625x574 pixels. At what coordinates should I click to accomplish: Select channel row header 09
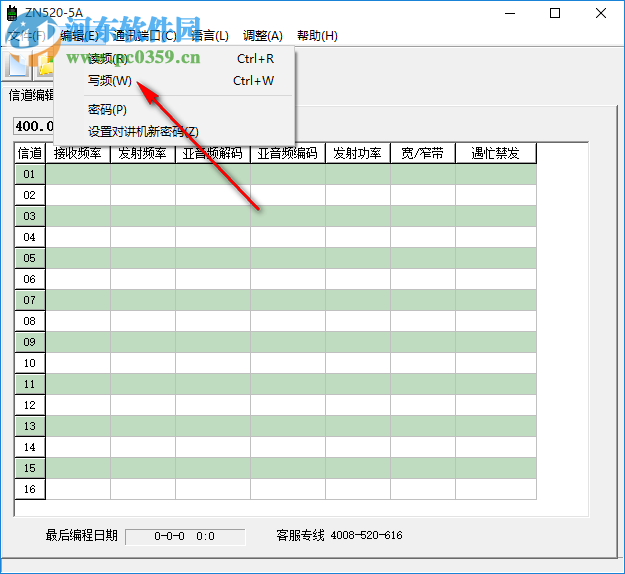coord(30,342)
